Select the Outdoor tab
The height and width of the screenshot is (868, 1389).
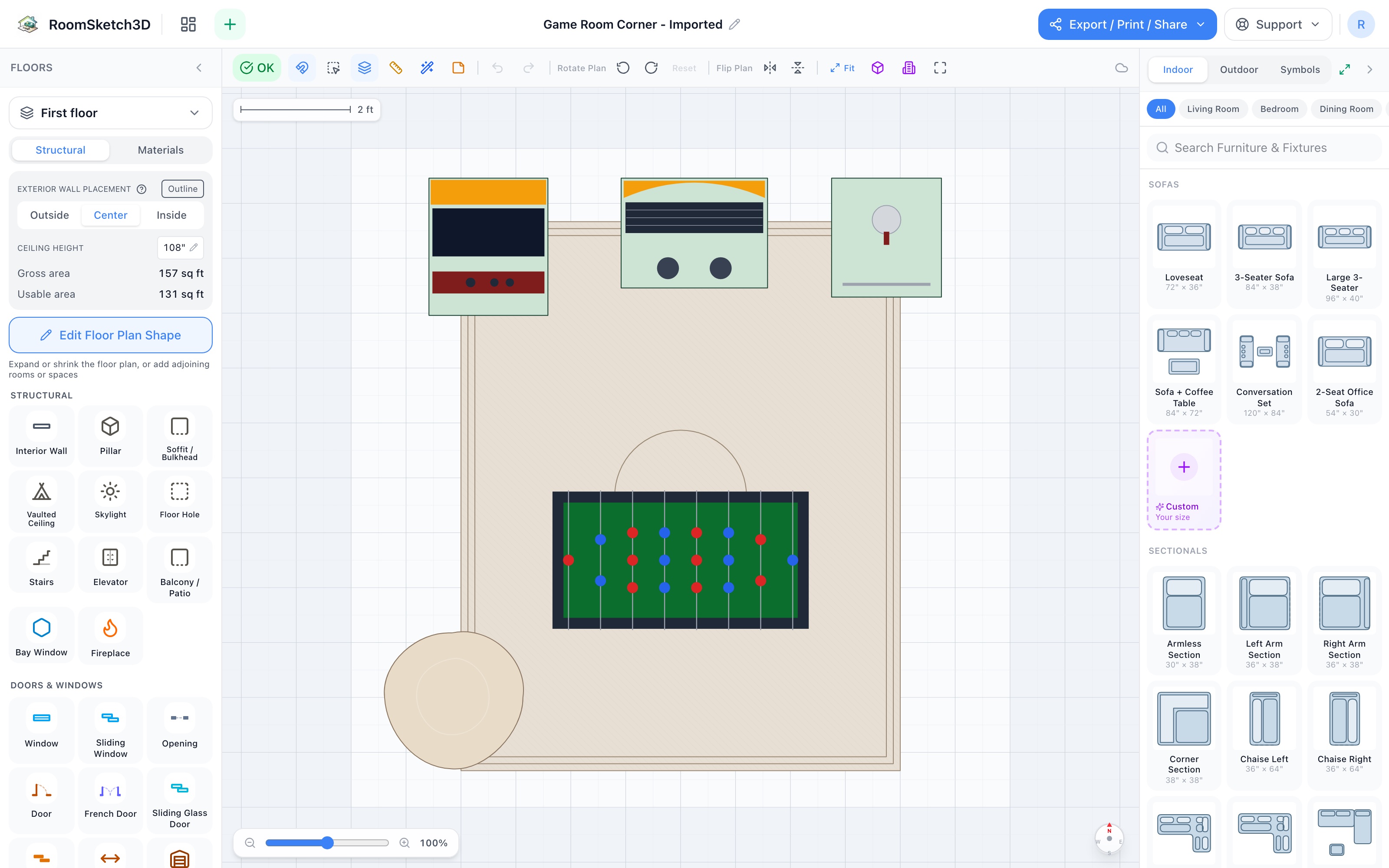[1239, 69]
